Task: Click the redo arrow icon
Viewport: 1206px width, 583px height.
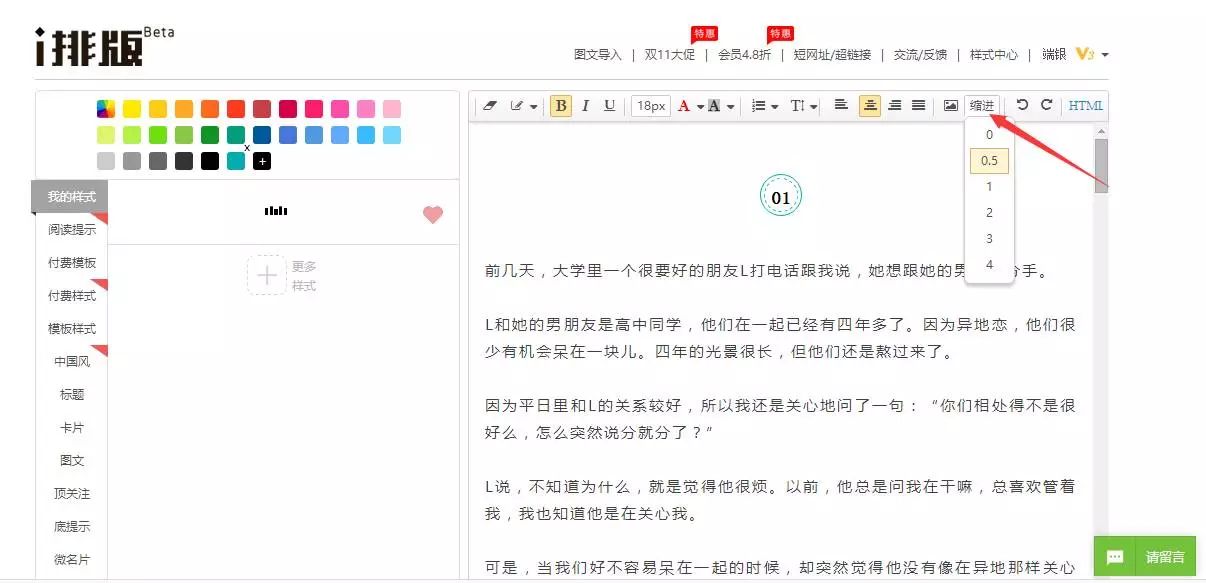Action: click(x=1046, y=105)
